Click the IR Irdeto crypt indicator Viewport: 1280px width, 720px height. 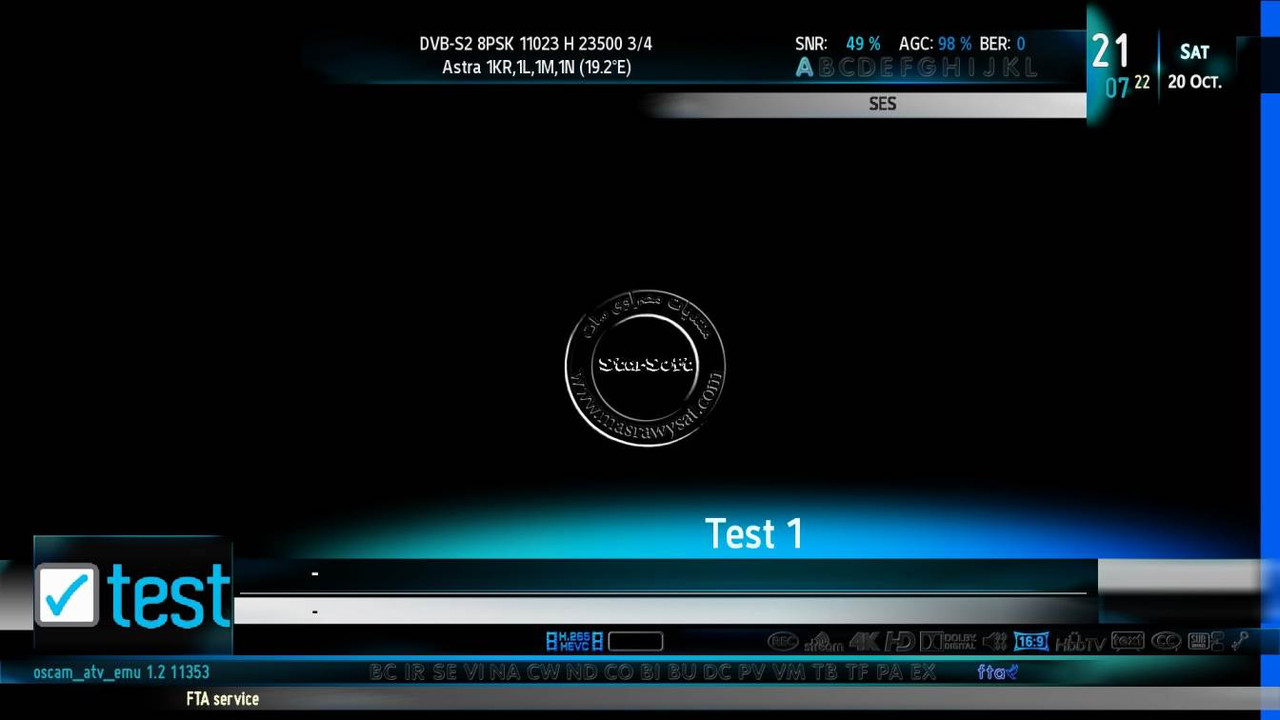click(x=415, y=672)
